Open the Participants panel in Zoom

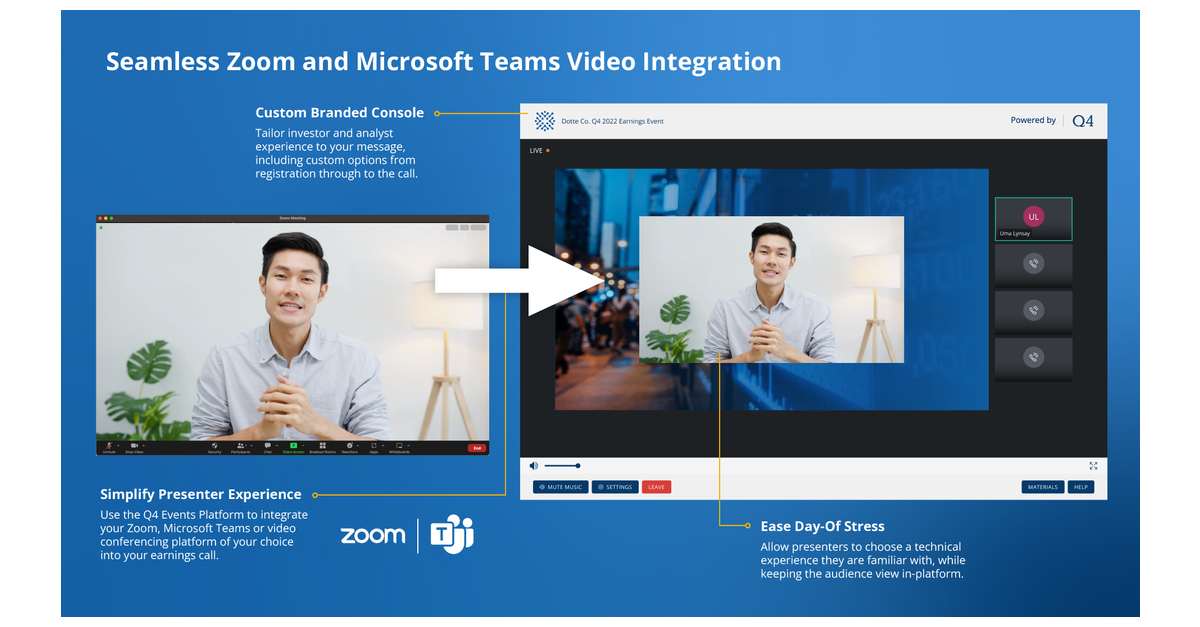click(x=240, y=445)
